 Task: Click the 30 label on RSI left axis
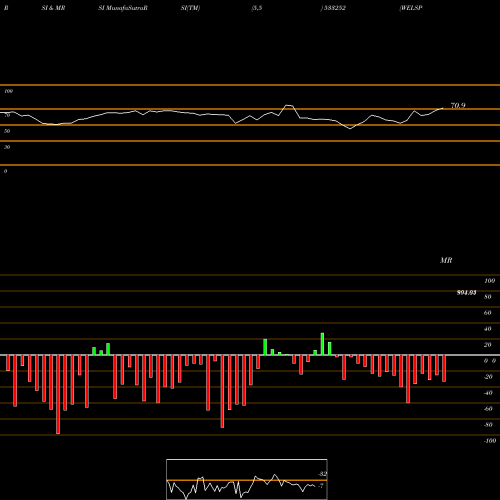coord(7,147)
